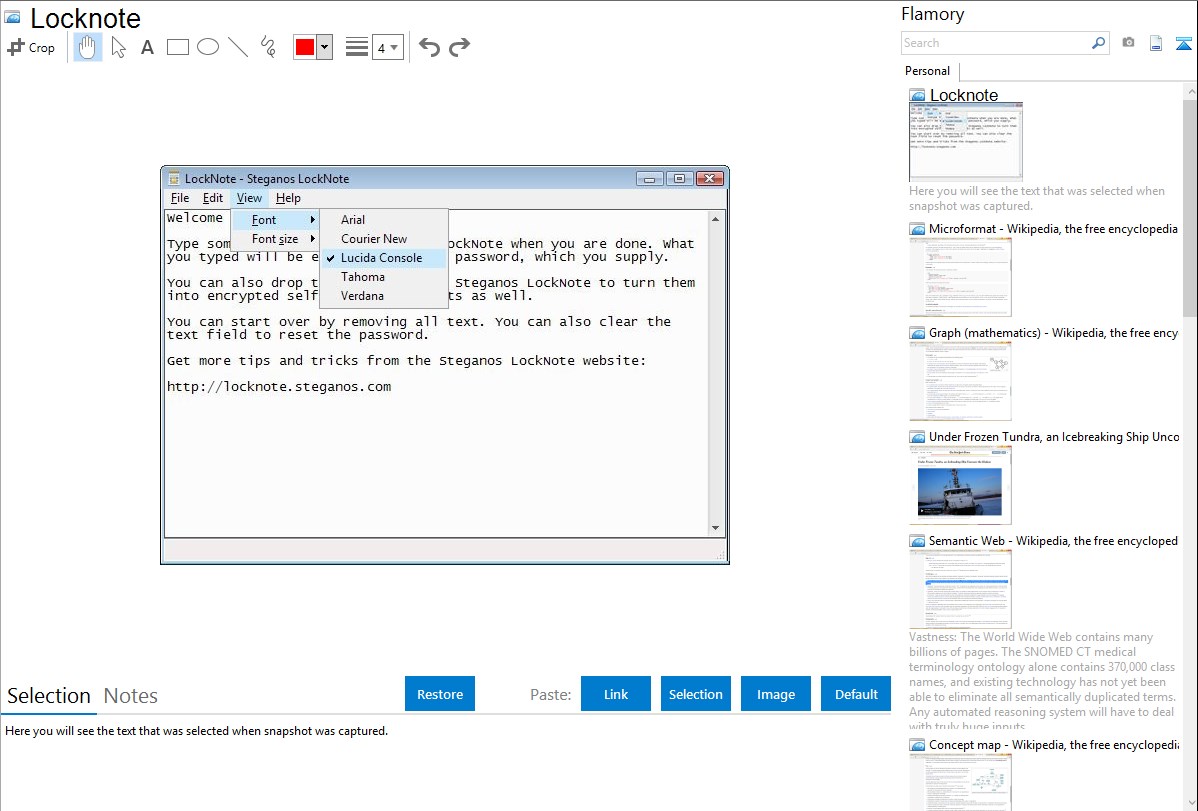Image resolution: width=1198 pixels, height=811 pixels.
Task: Open the Semantic Web snapshot thumbnail
Action: [960, 589]
